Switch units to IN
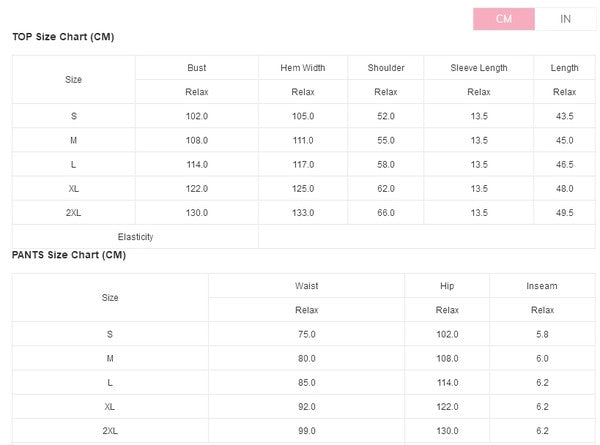The image size is (600, 445). [x=565, y=19]
